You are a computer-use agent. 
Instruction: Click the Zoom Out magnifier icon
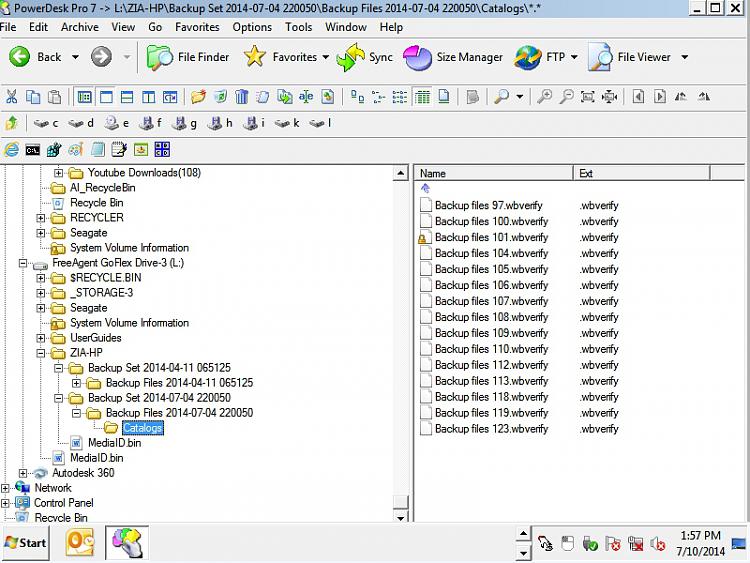pos(566,97)
